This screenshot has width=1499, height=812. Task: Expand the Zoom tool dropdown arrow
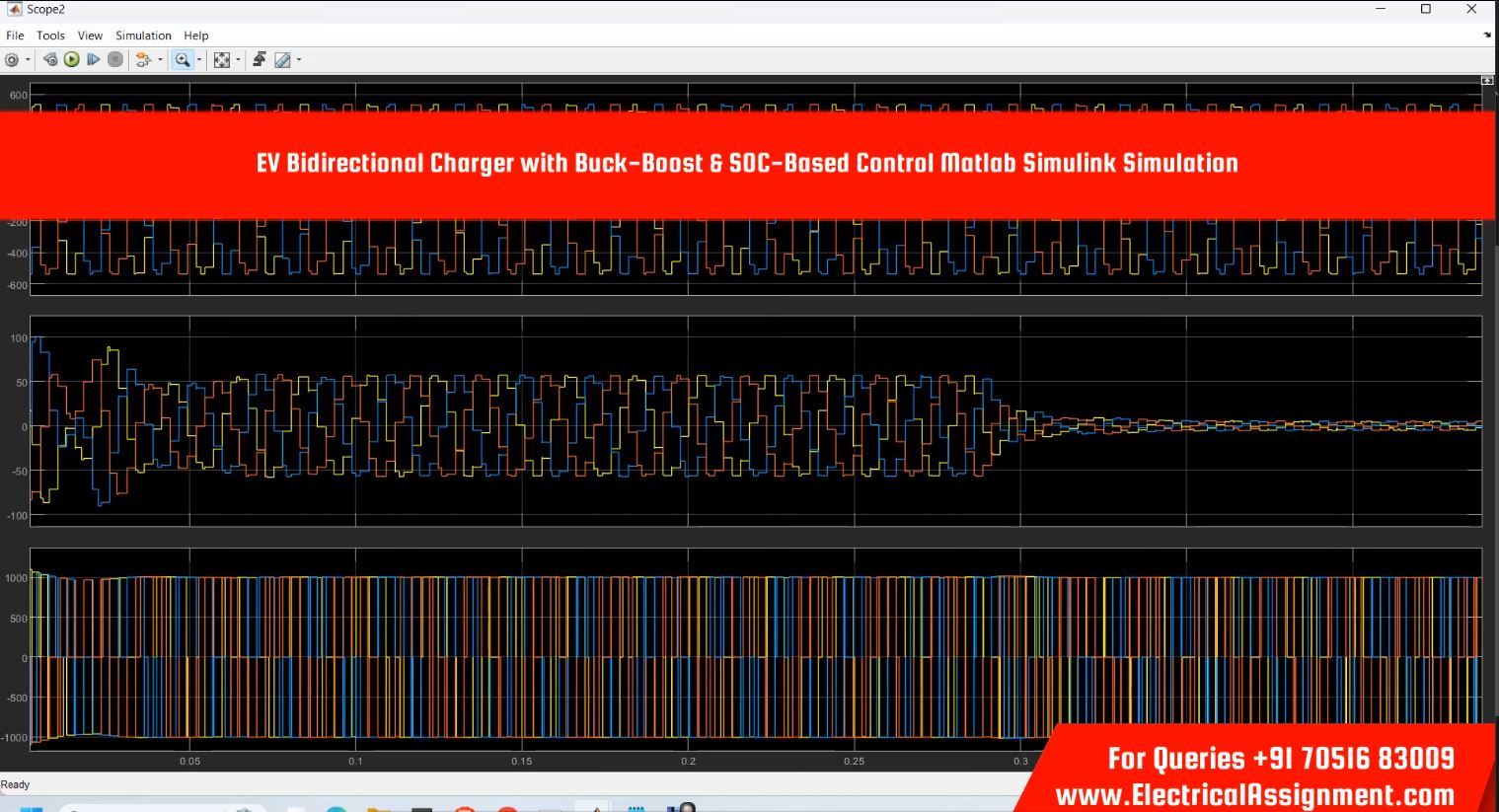pyautogui.click(x=199, y=60)
